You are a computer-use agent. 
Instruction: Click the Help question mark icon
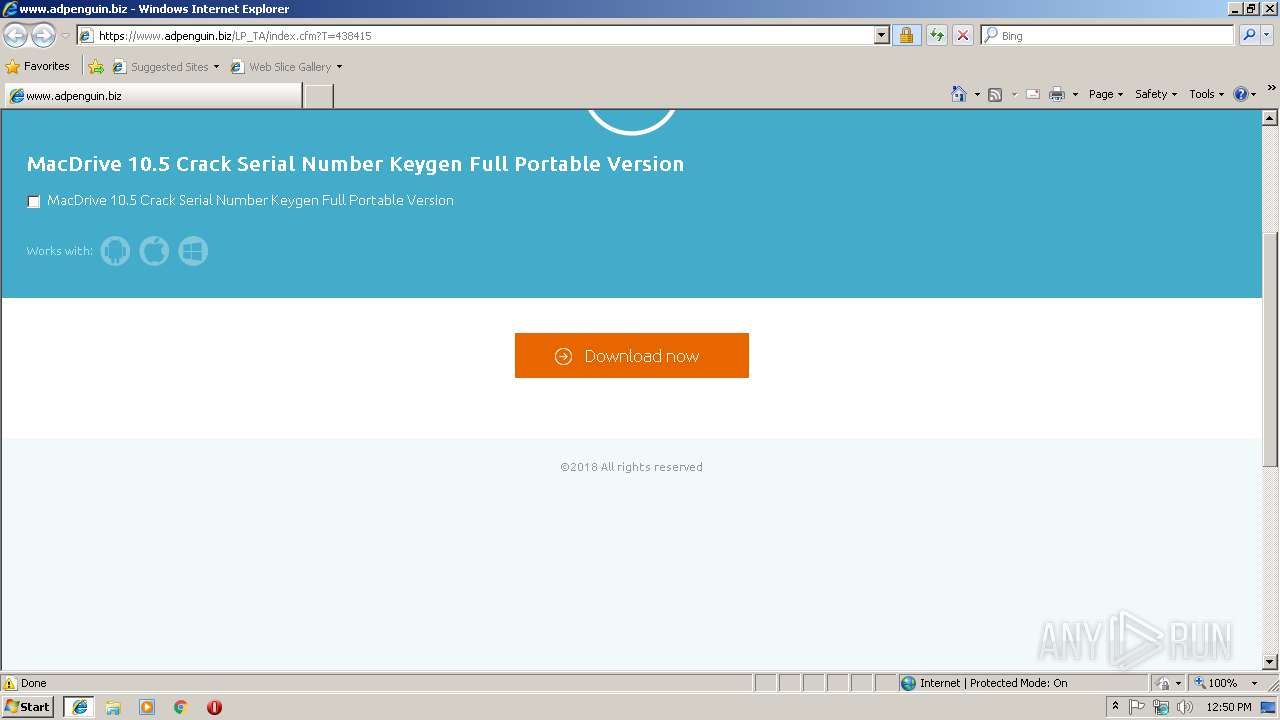[1241, 94]
